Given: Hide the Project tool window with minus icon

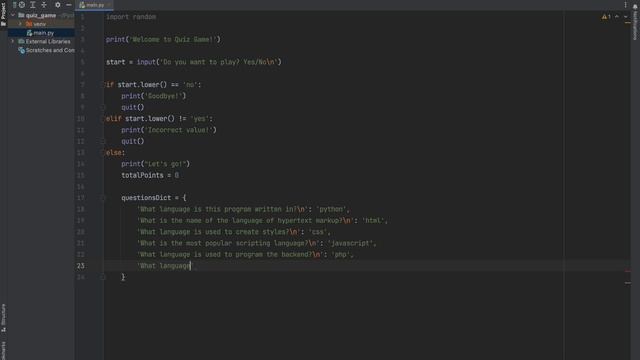Looking at the screenshot, I should pyautogui.click(x=69, y=4).
